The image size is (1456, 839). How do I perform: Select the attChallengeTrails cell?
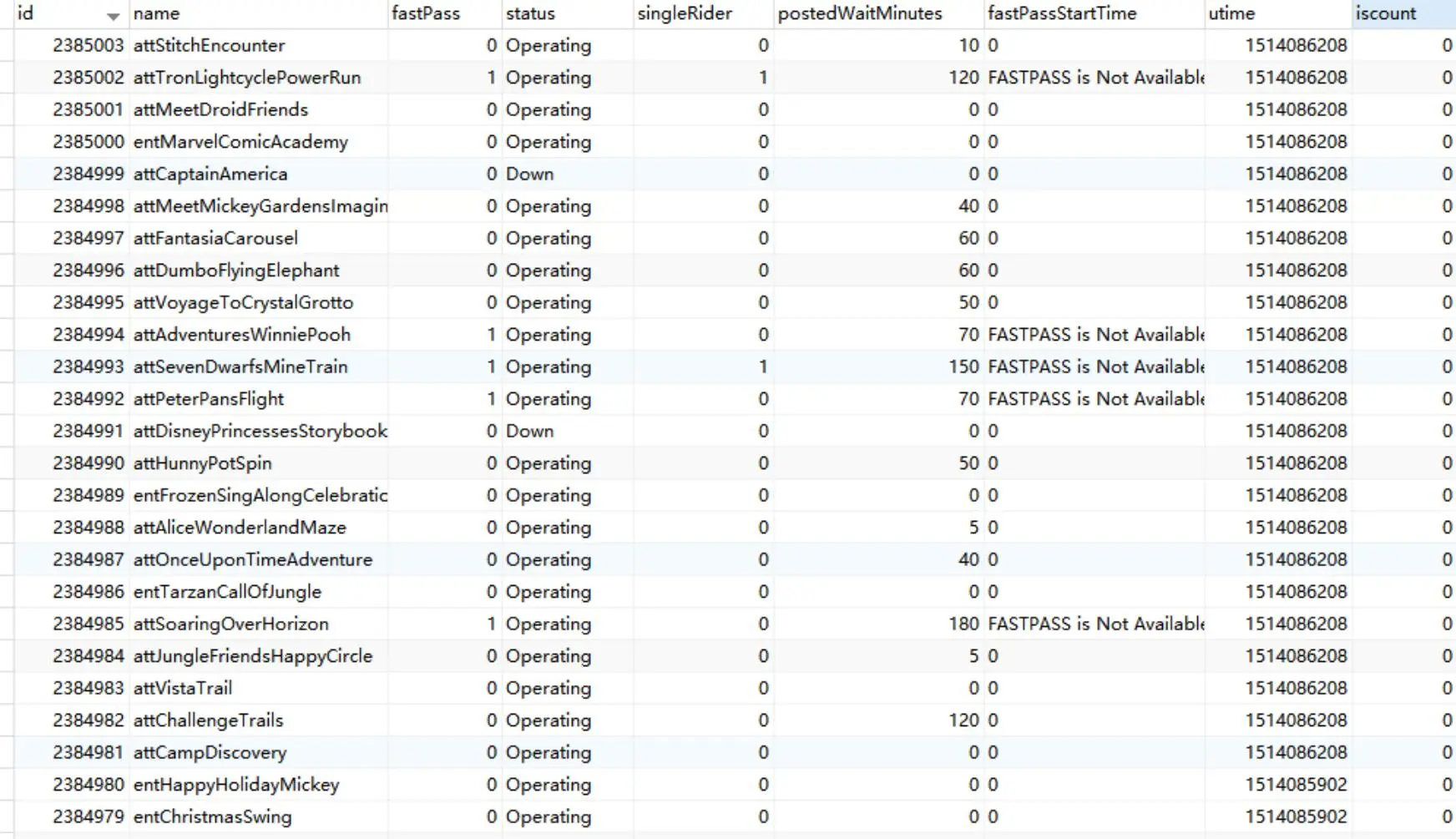(259, 720)
